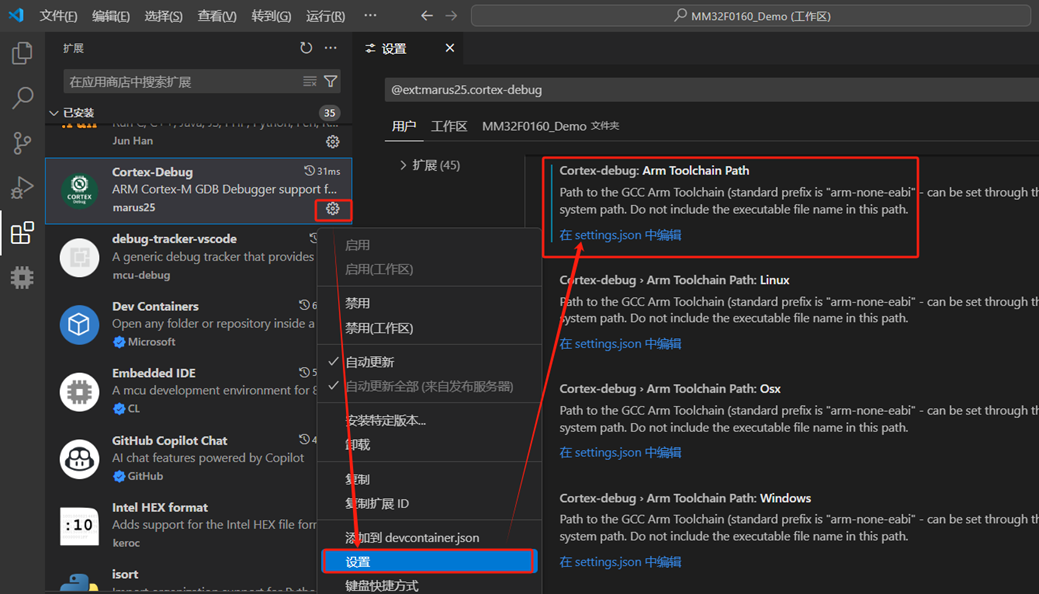Click the back navigation arrow in title bar

pos(427,16)
